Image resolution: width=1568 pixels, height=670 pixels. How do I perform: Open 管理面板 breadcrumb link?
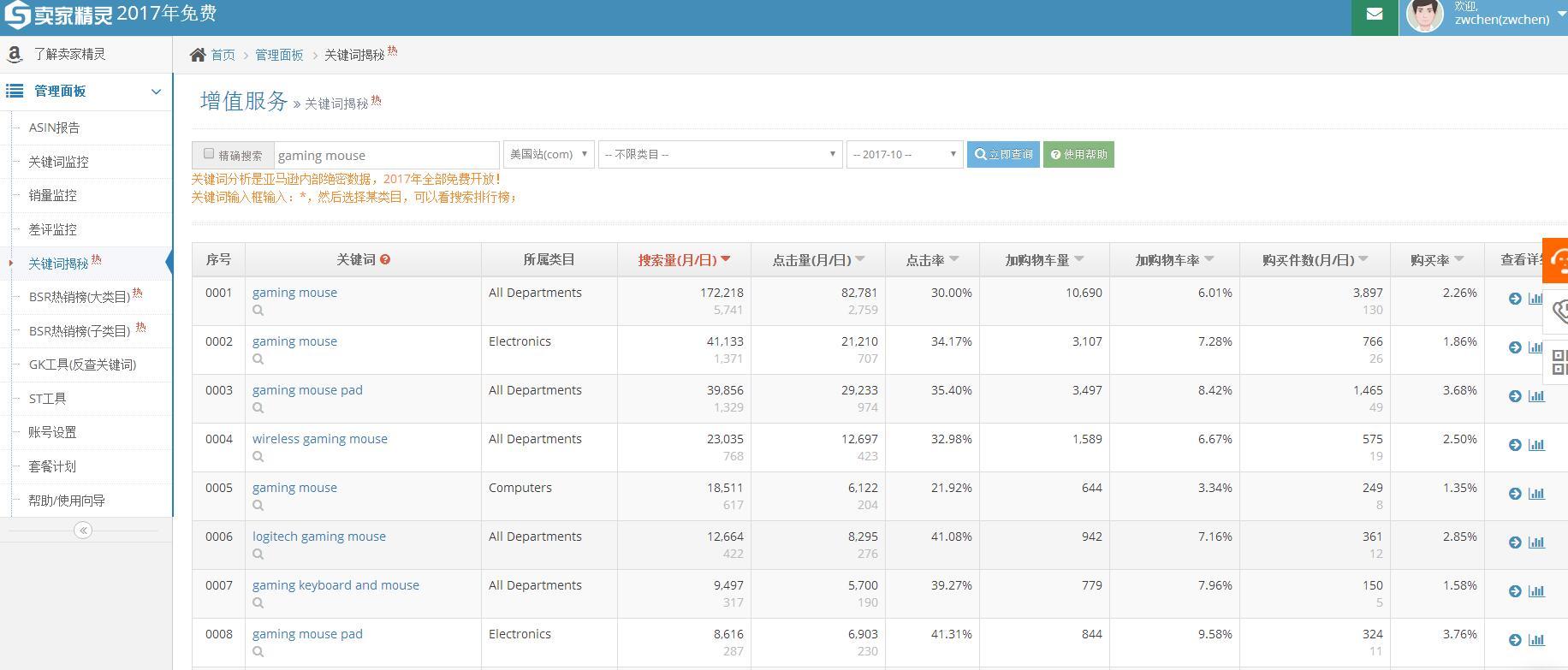(279, 55)
